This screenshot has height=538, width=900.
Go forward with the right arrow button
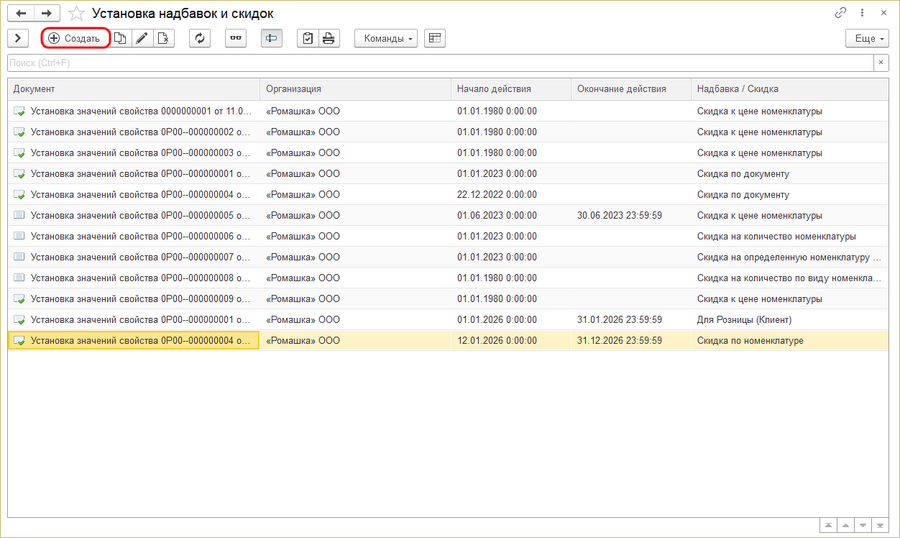click(x=47, y=13)
